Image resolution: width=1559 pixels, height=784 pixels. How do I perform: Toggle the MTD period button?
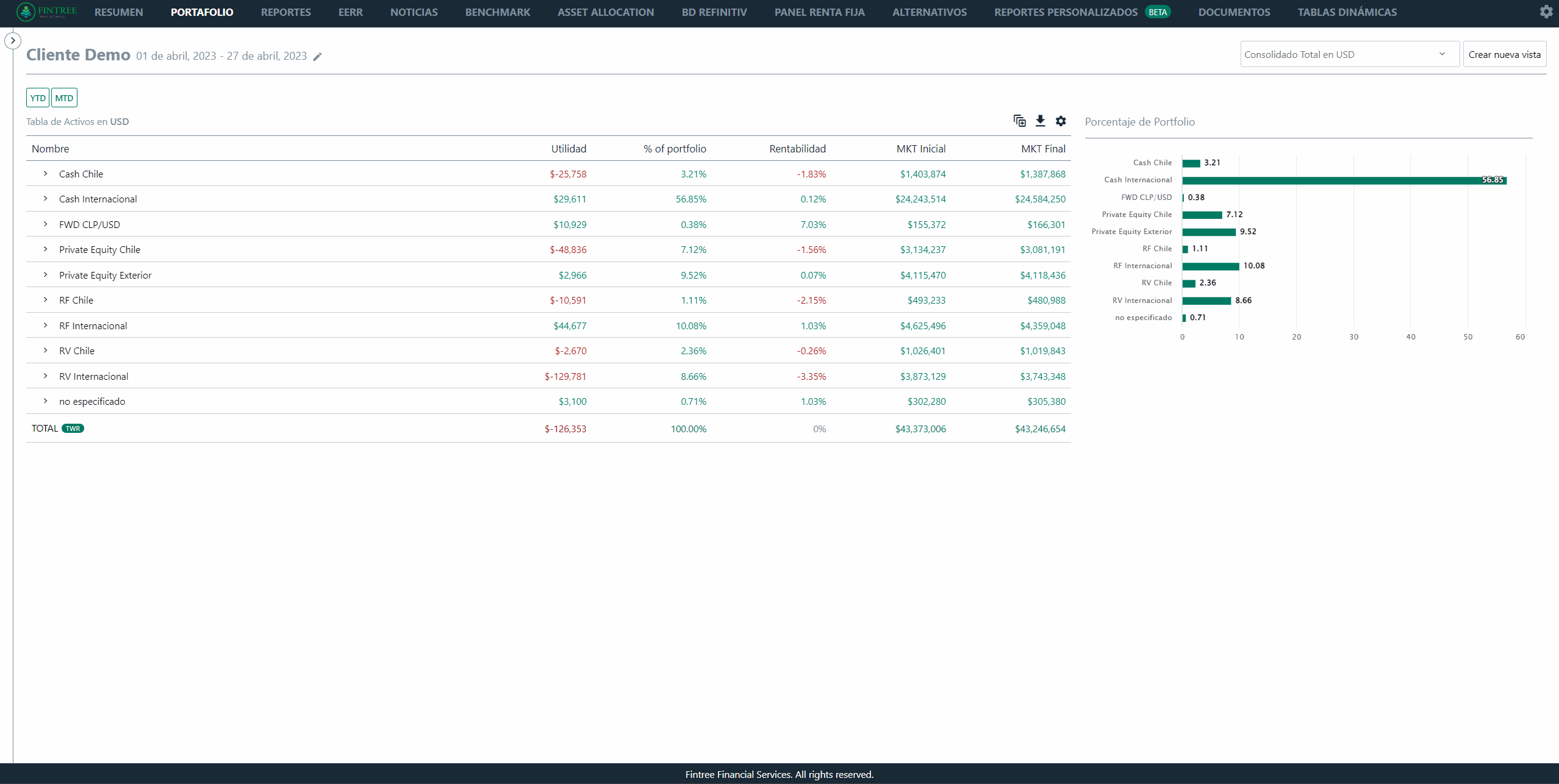[x=64, y=98]
